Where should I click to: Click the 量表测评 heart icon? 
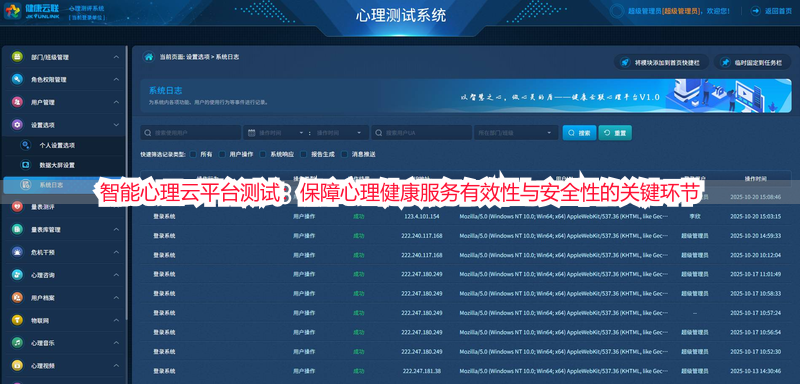click(x=17, y=207)
